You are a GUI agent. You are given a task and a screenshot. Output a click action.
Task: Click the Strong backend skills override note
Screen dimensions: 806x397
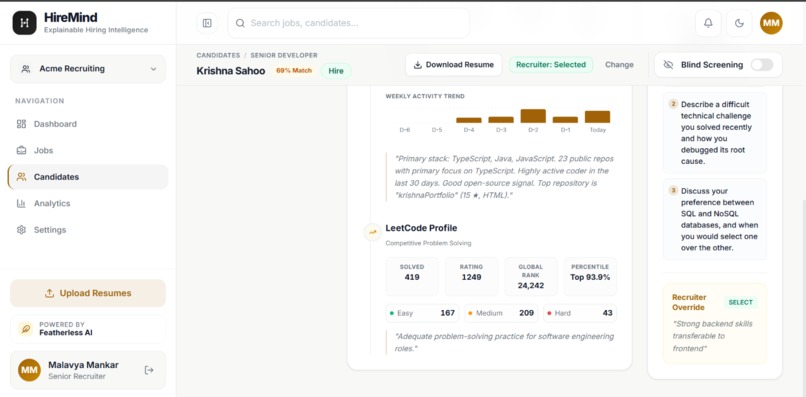click(x=712, y=336)
